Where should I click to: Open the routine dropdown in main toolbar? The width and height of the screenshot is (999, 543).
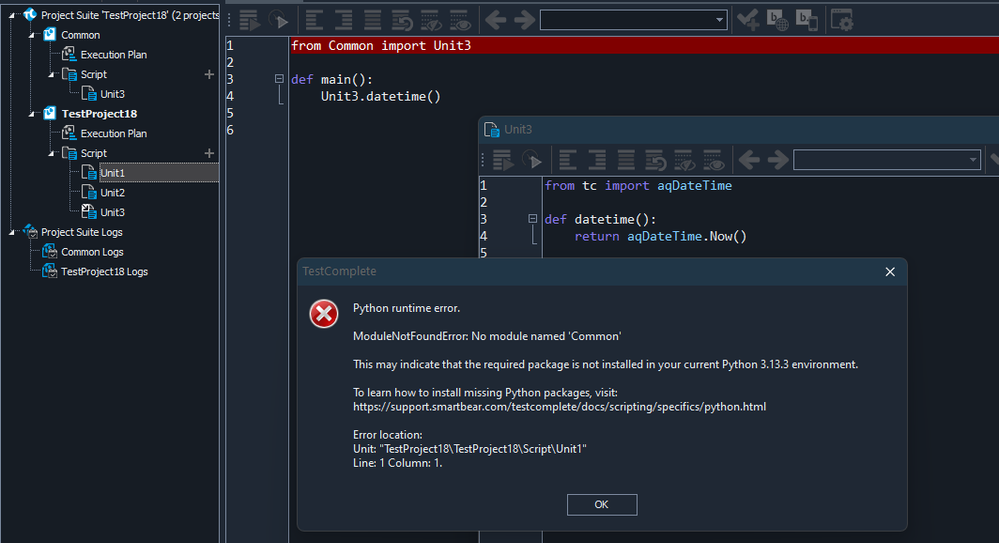(x=720, y=20)
